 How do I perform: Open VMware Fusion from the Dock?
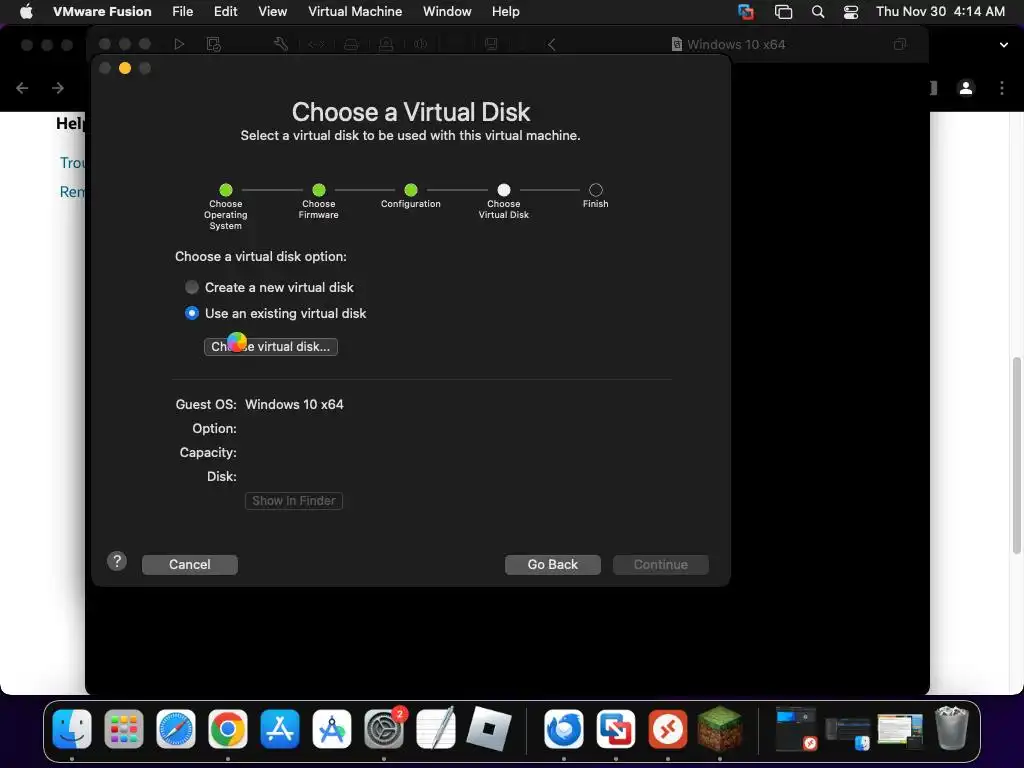(x=616, y=729)
